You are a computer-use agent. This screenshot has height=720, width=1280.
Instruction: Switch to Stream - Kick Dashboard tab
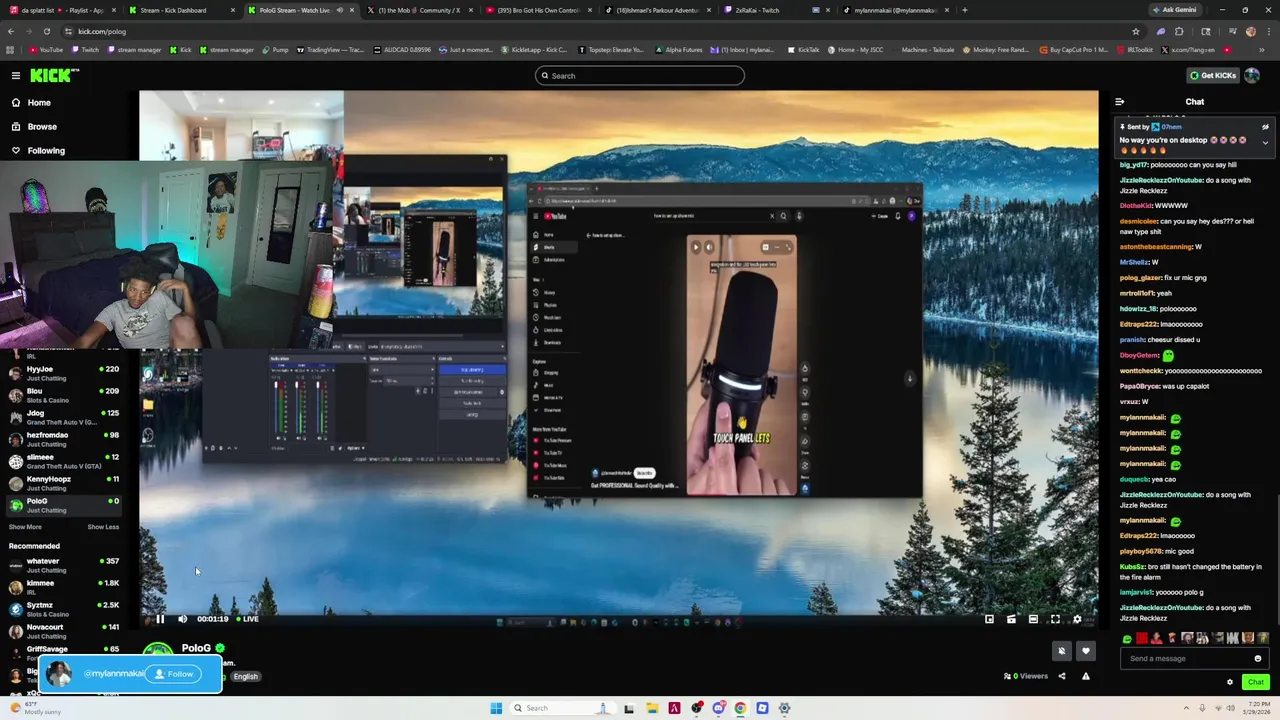click(180, 10)
